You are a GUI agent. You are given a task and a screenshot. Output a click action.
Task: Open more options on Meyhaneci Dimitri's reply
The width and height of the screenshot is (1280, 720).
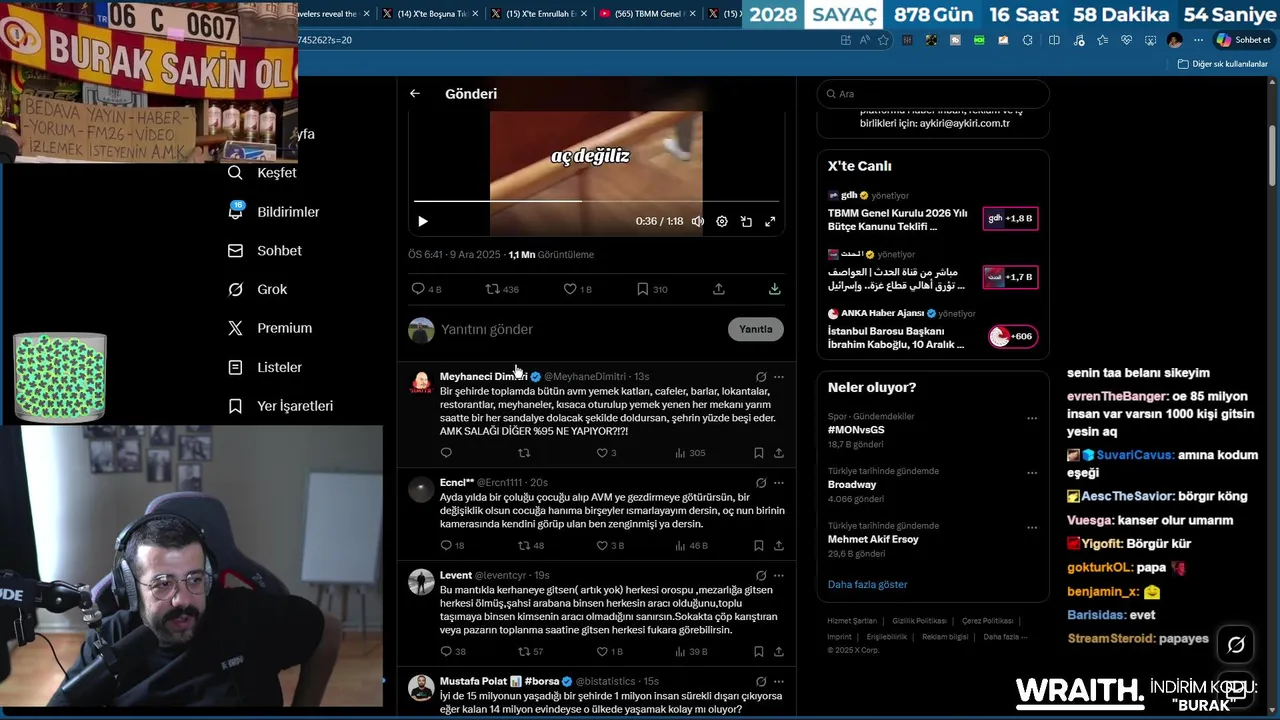(778, 377)
